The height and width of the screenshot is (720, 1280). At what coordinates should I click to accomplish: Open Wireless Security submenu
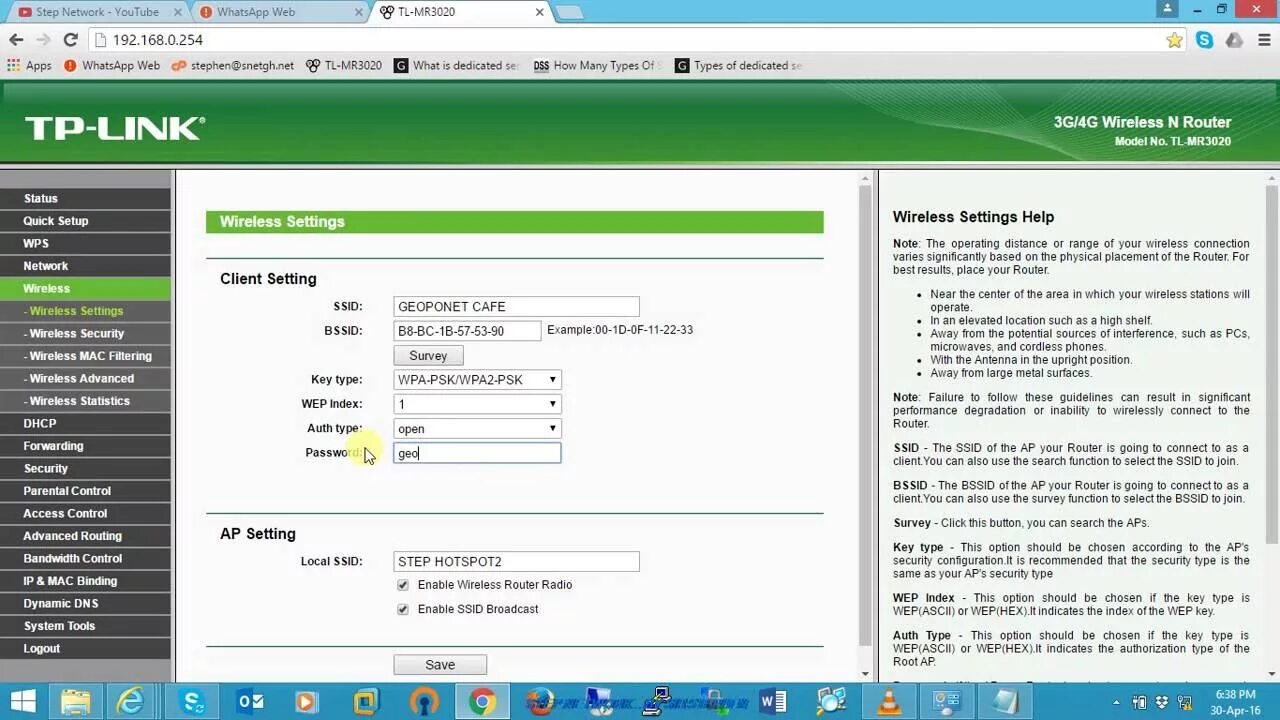pyautogui.click(x=85, y=333)
